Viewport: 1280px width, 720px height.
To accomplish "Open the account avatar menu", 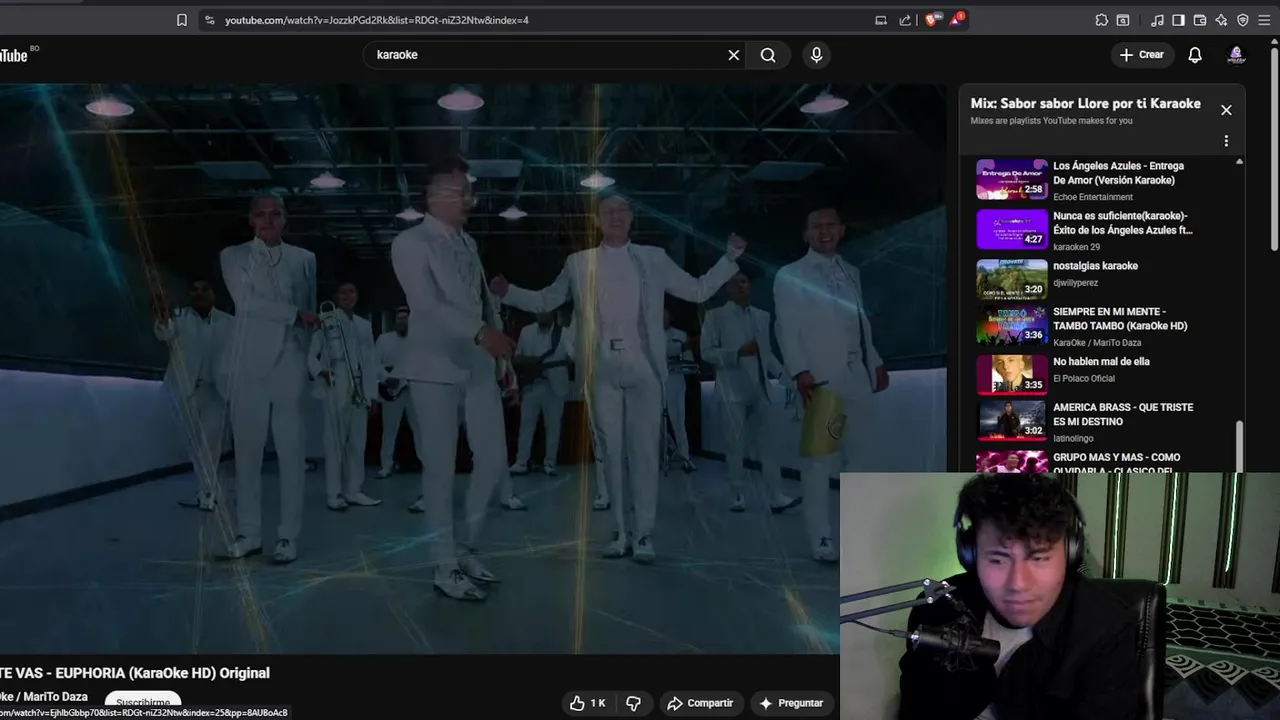I will pos(1236,55).
